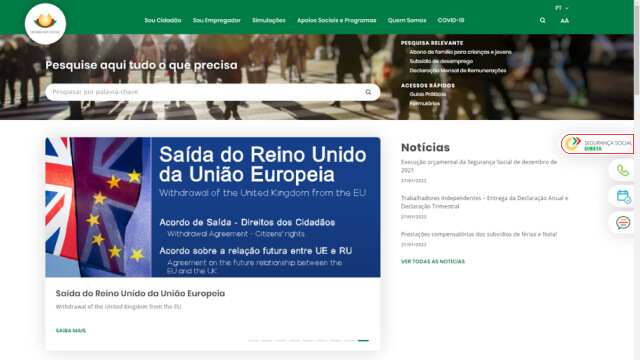Open the Sou Cidadão menu

click(163, 20)
